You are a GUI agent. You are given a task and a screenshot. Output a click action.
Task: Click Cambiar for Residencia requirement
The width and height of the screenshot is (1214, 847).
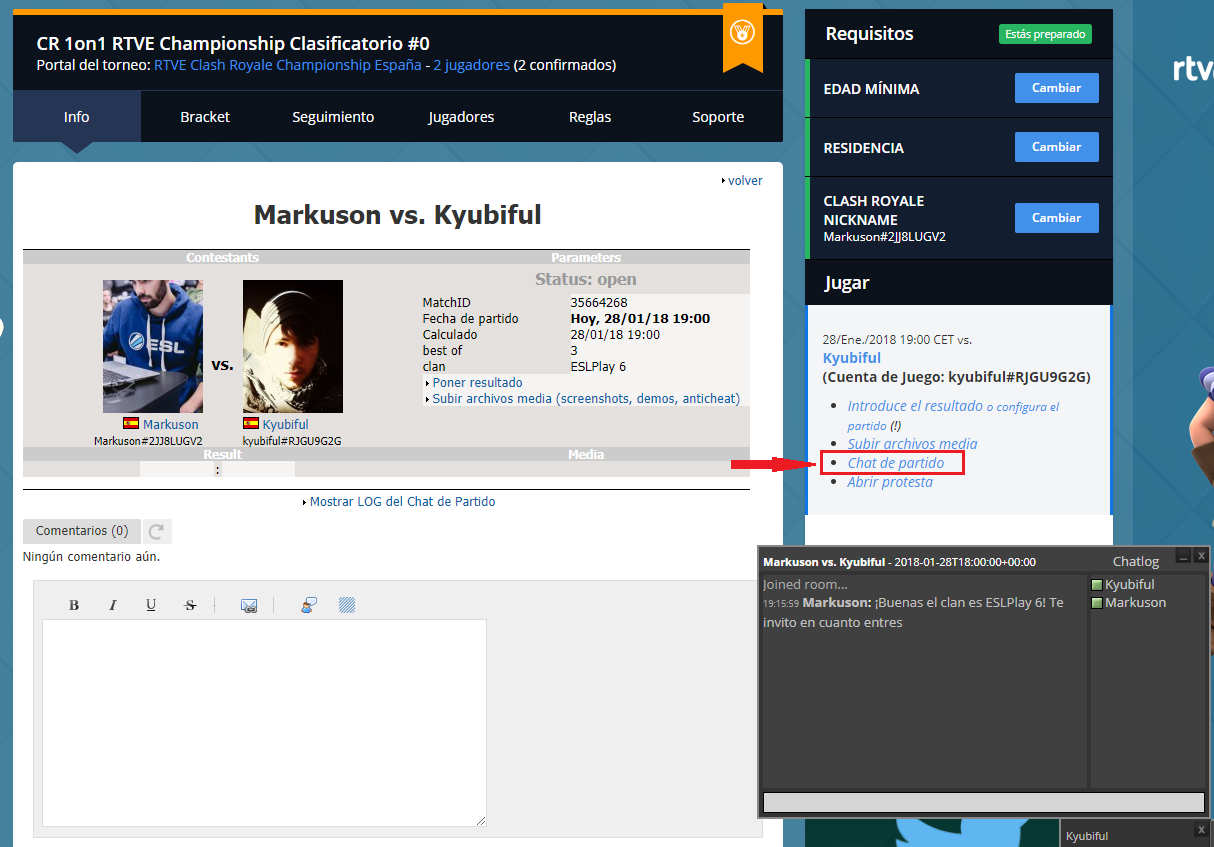coord(1056,147)
